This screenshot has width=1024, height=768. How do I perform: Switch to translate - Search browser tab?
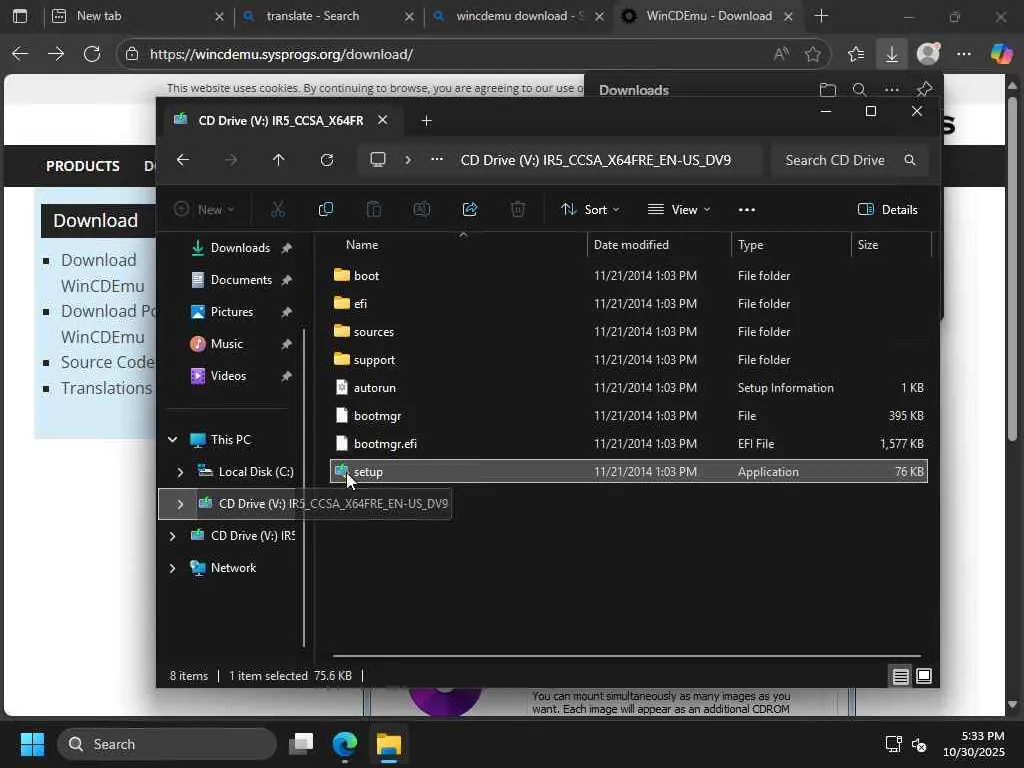(327, 16)
